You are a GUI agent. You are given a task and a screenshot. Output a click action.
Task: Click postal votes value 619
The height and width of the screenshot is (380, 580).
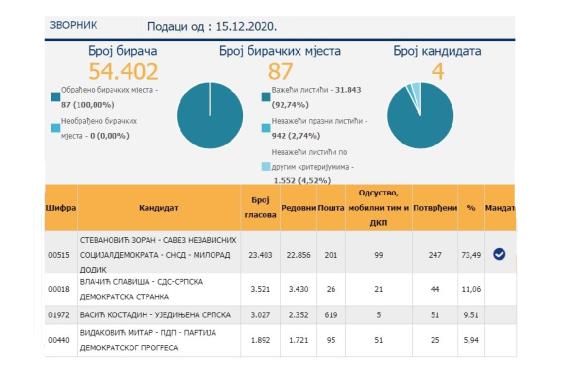tap(331, 315)
